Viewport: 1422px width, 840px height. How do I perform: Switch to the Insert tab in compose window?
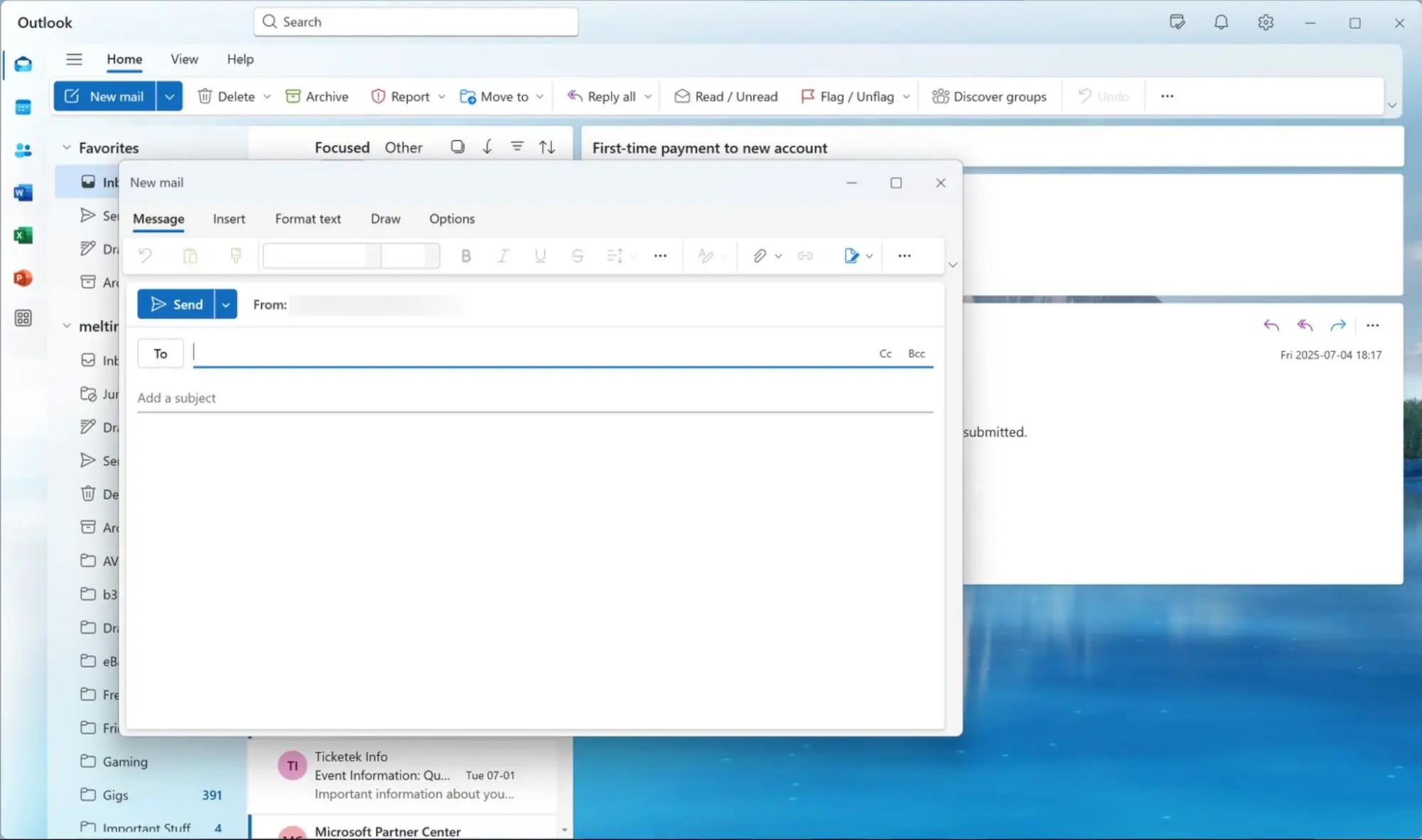pyautogui.click(x=228, y=218)
